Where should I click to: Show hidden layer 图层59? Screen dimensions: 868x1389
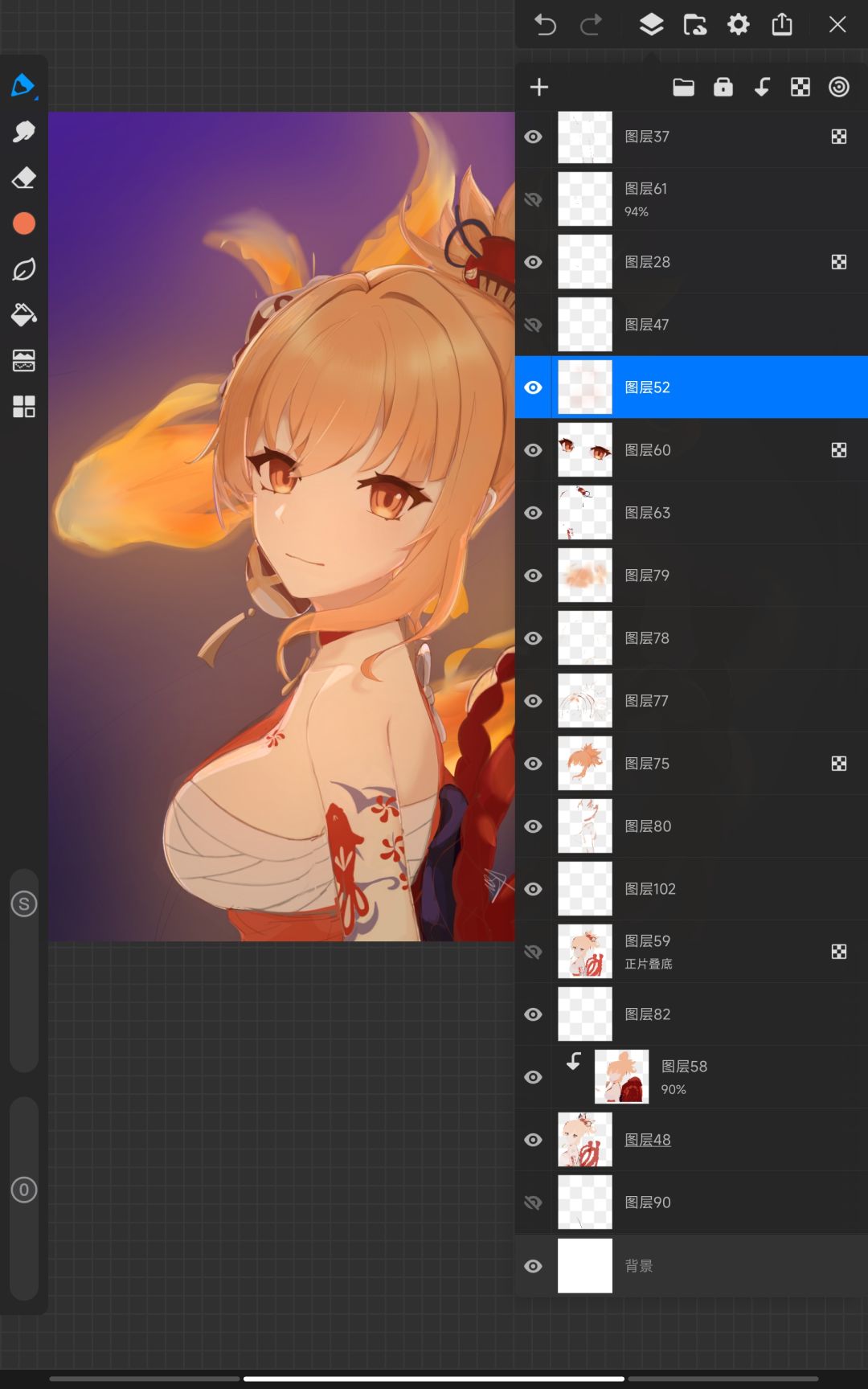pyautogui.click(x=533, y=952)
